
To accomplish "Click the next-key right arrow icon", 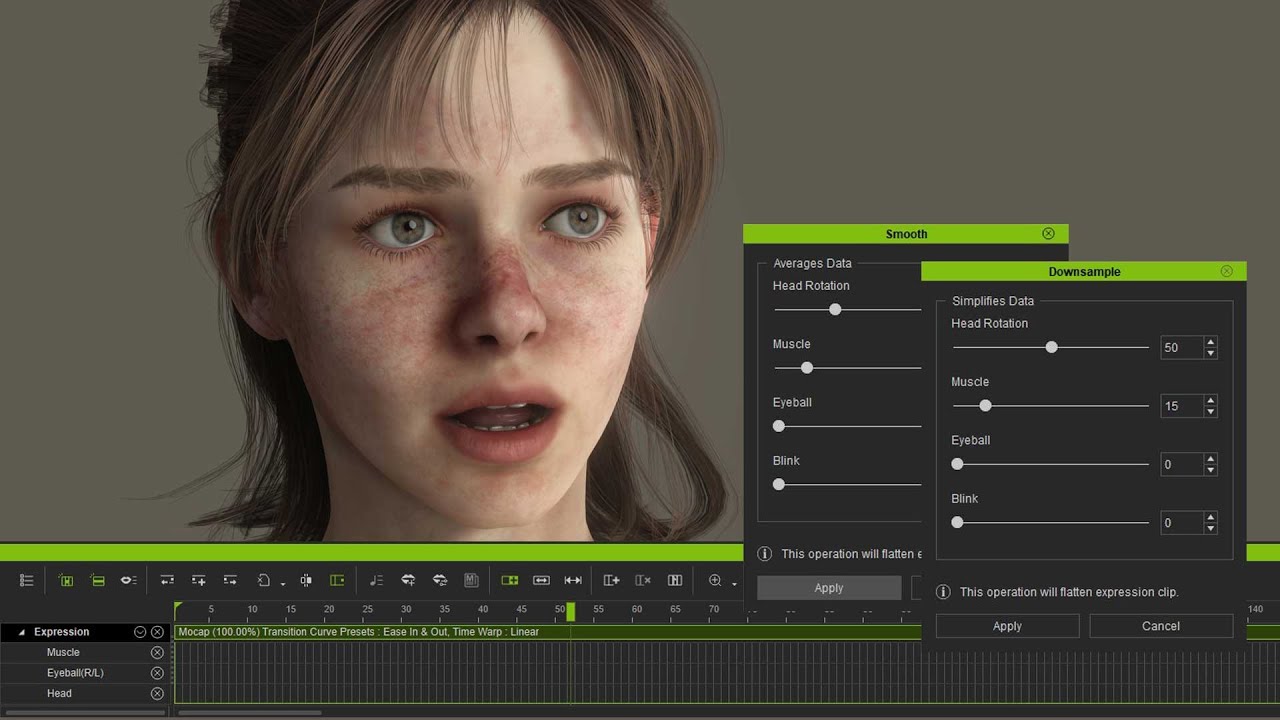I will coord(230,580).
